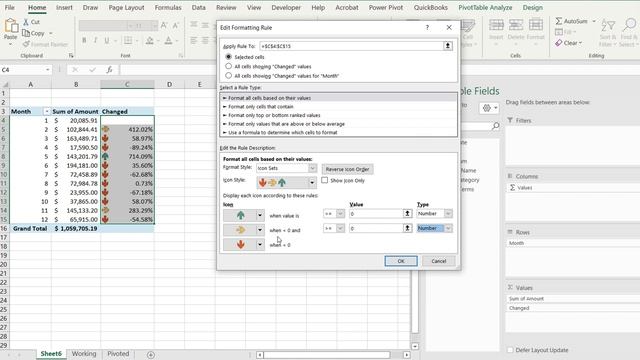640x360 pixels.
Task: Click the Reverse Icon Order button
Action: click(x=347, y=169)
